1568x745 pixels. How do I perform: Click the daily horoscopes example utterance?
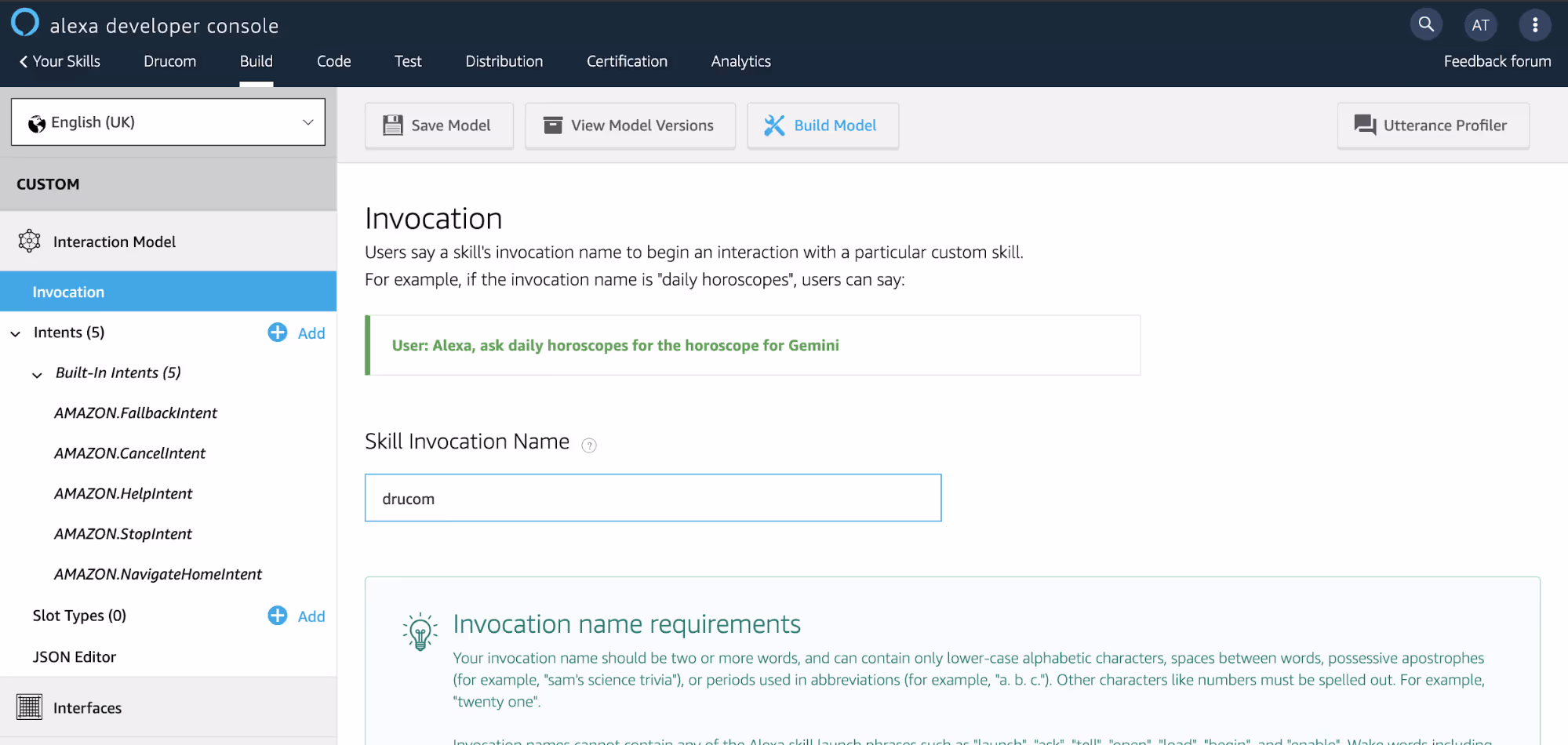[616, 346]
